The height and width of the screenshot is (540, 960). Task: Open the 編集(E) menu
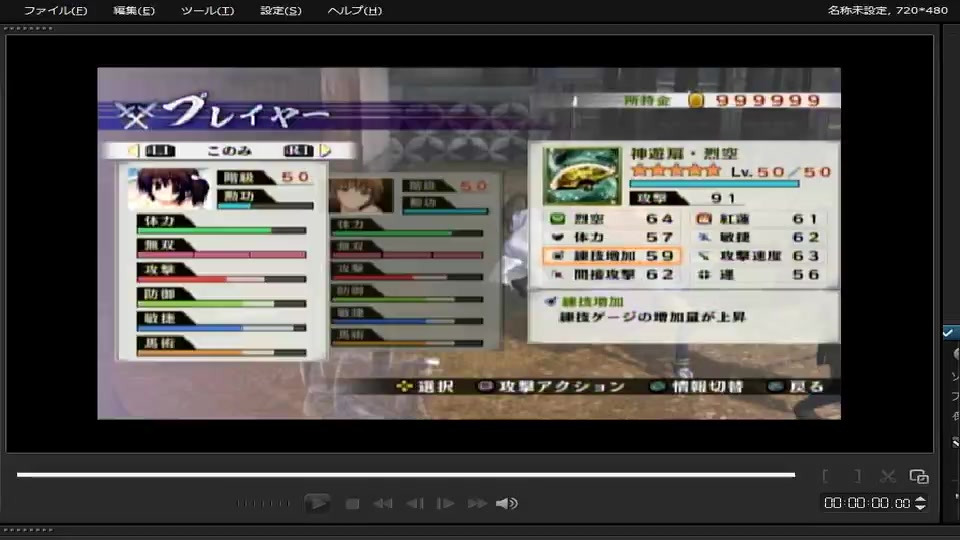click(134, 10)
